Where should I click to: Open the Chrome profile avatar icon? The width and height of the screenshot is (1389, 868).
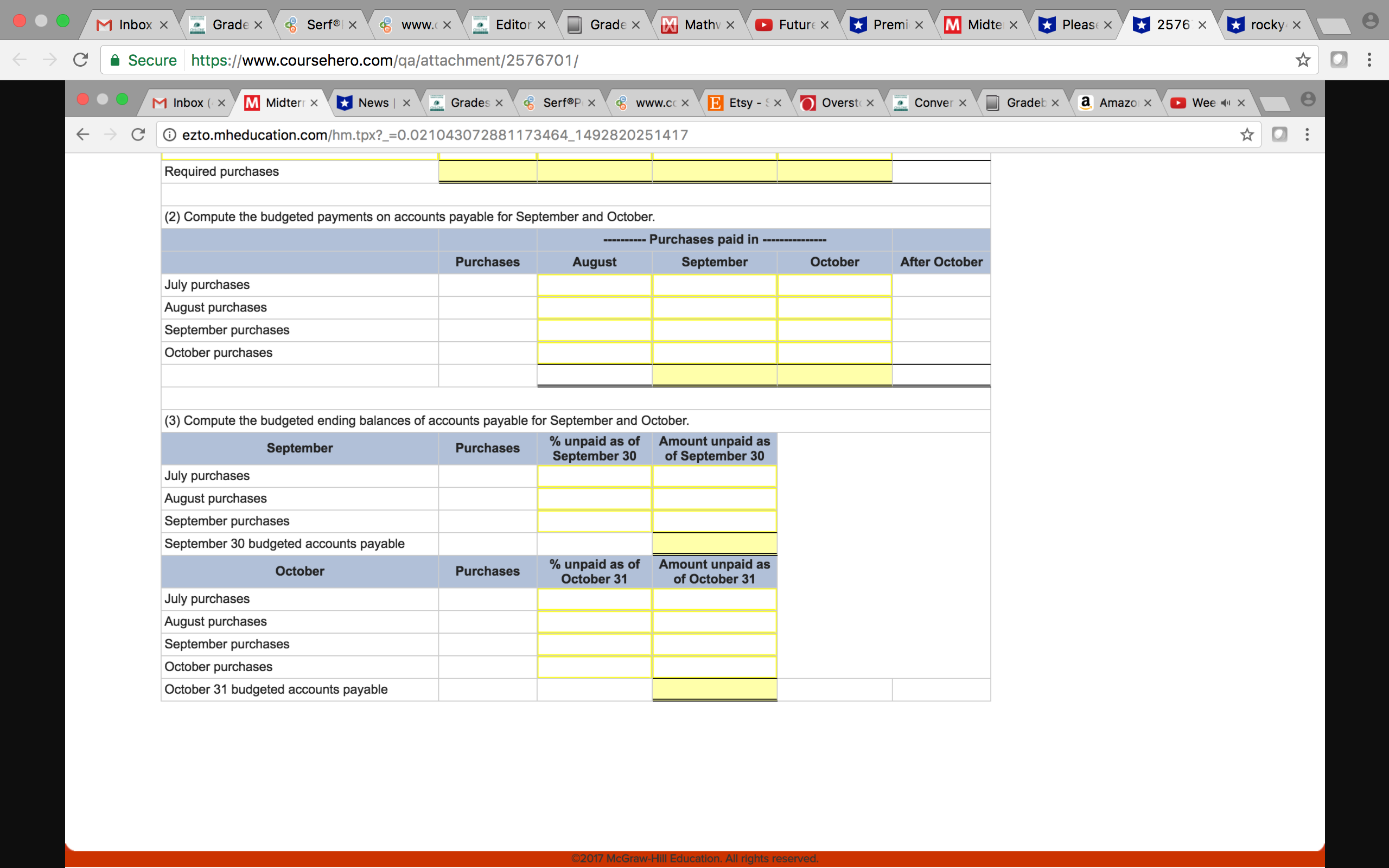tap(1369, 22)
